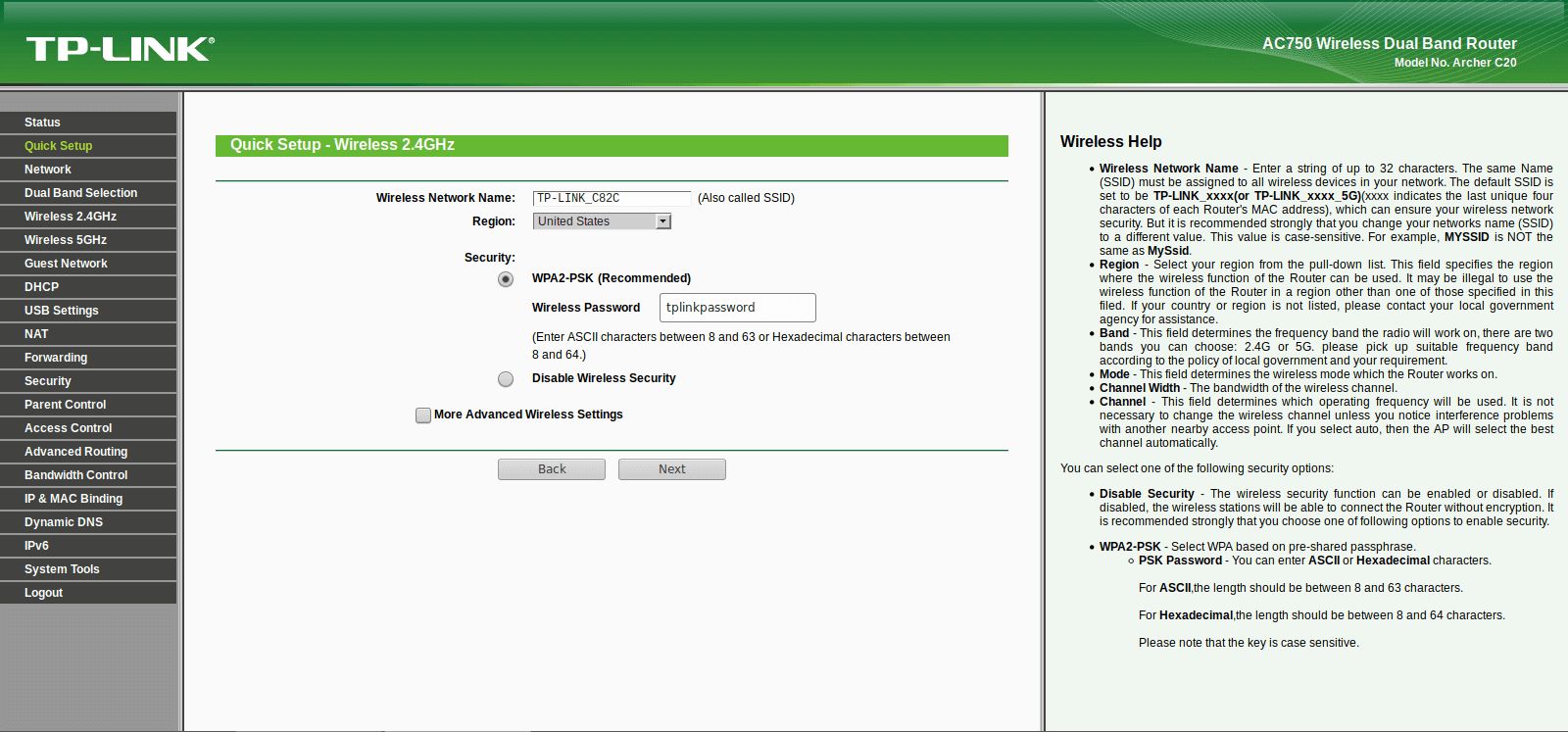Viewport: 1568px width, 732px height.
Task: Open Parent Control page
Action: 88,405
